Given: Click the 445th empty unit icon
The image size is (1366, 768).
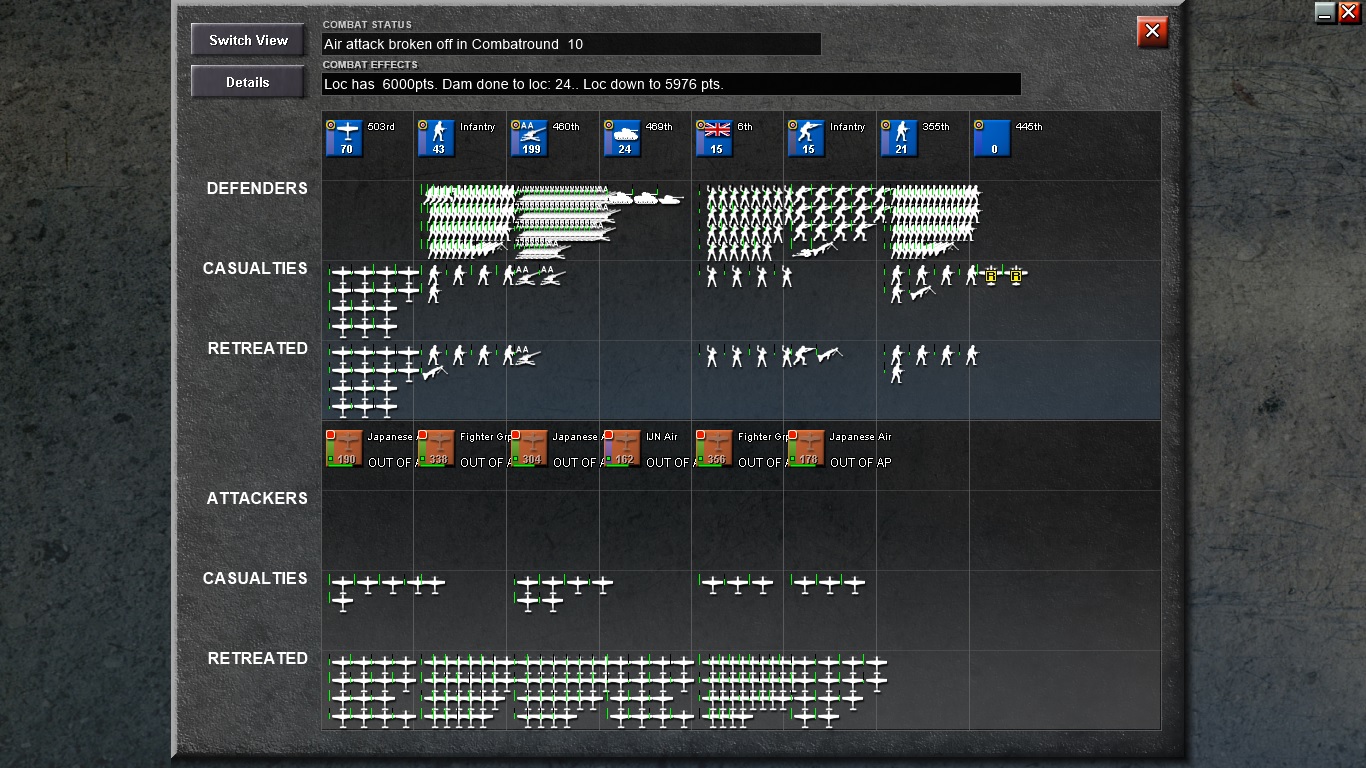Looking at the screenshot, I should coord(993,139).
